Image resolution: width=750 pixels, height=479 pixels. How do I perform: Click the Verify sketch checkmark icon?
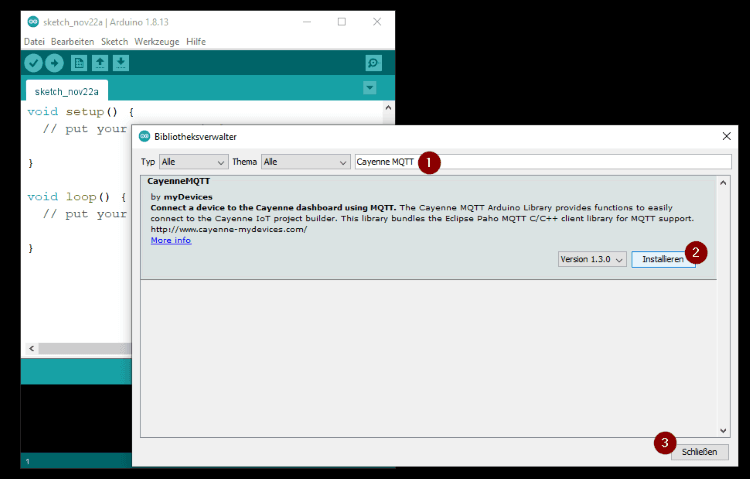pos(33,63)
